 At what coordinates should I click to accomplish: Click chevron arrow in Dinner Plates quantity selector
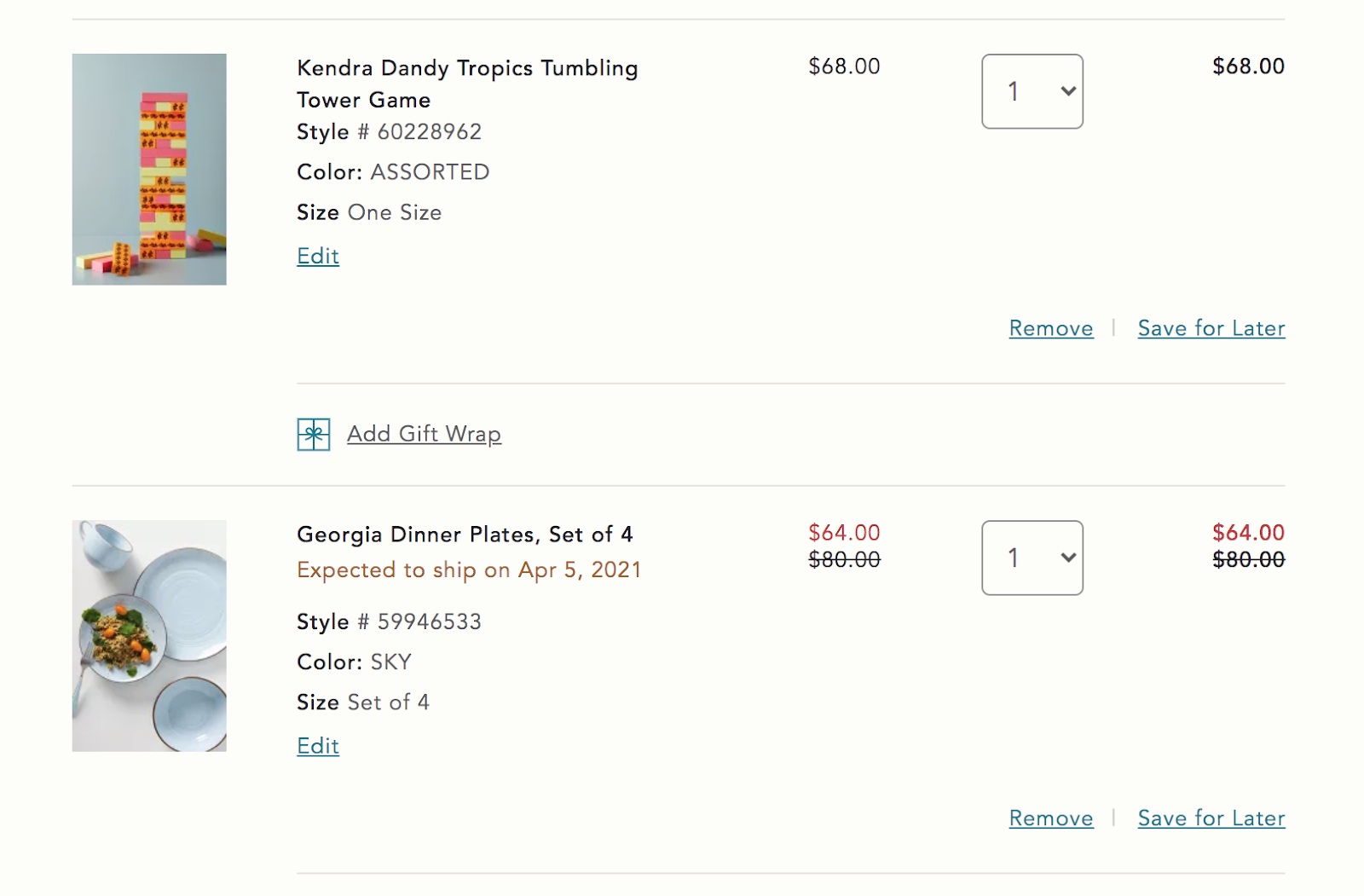tap(1068, 558)
